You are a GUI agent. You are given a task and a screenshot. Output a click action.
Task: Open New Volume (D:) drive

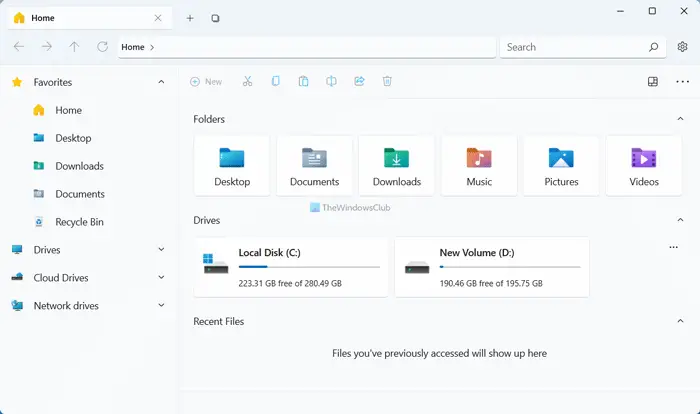492,267
